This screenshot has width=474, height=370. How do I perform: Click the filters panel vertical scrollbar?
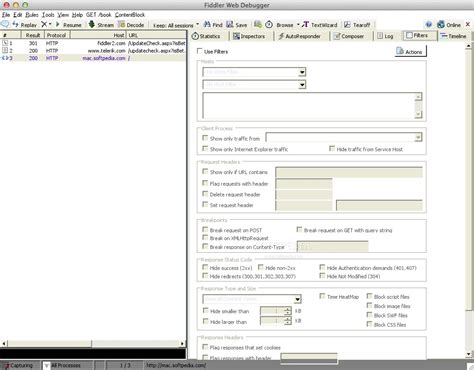coord(468,200)
